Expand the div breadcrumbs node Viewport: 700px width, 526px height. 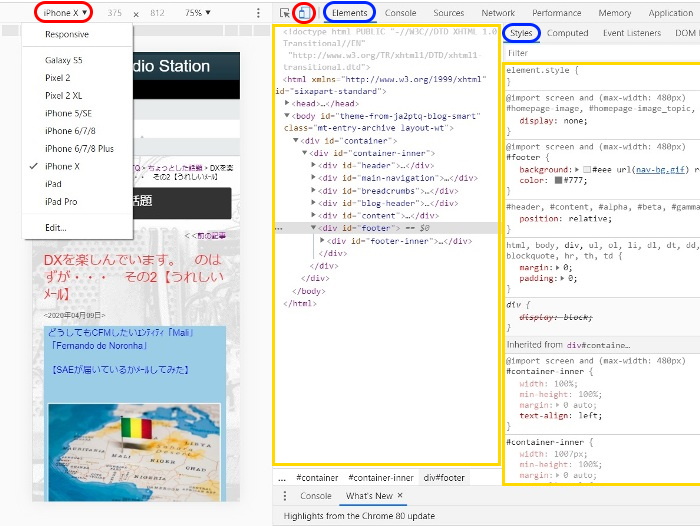pos(313,191)
